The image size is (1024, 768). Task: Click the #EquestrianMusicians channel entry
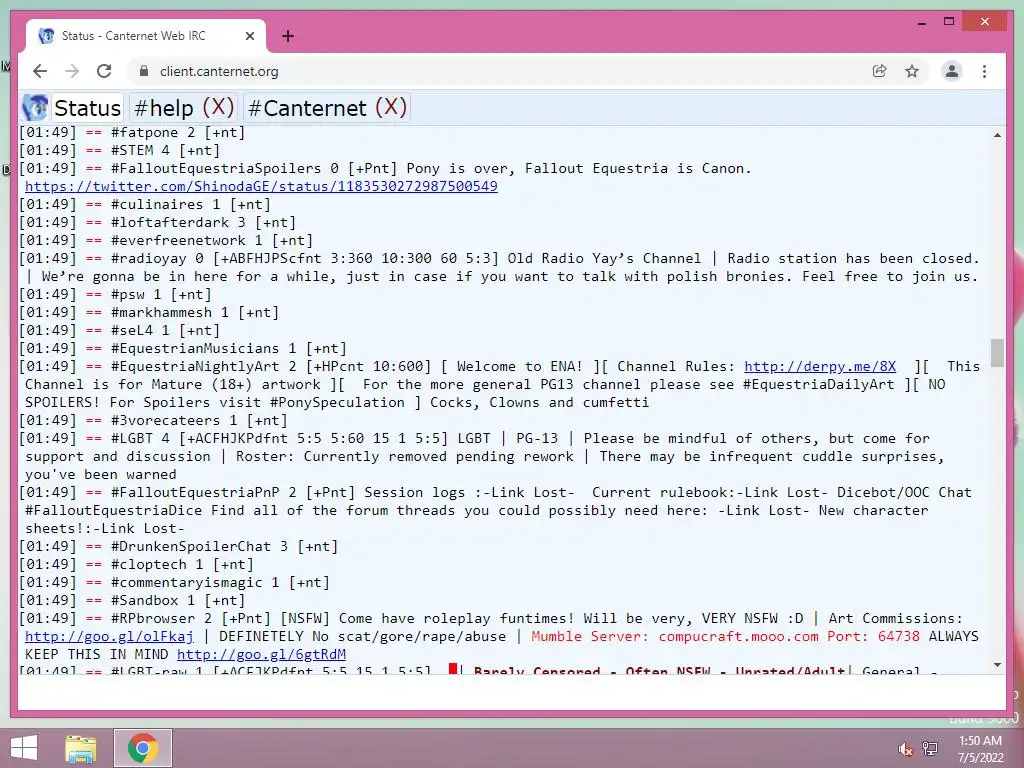click(x=195, y=349)
